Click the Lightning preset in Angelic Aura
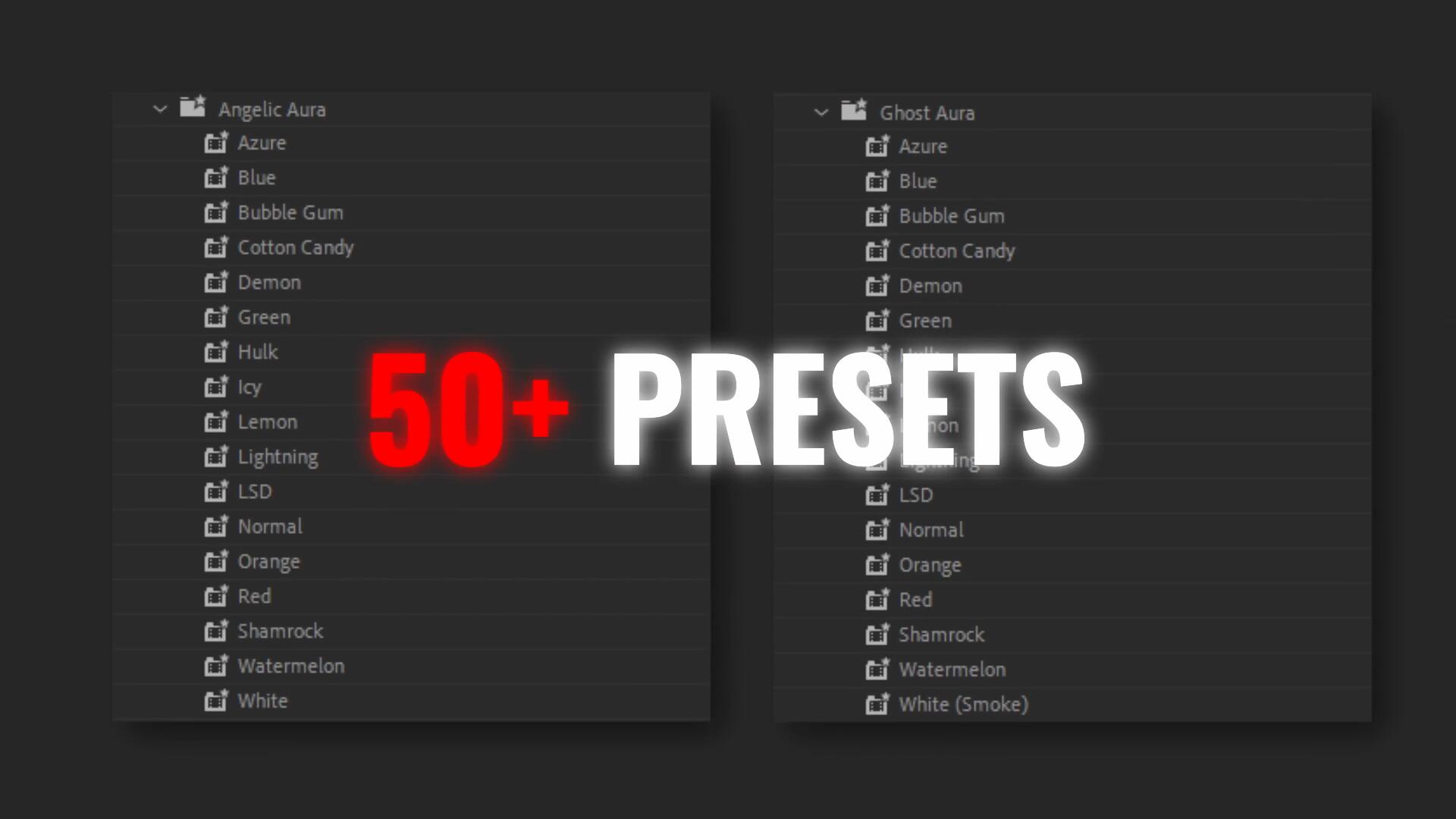 click(x=278, y=457)
